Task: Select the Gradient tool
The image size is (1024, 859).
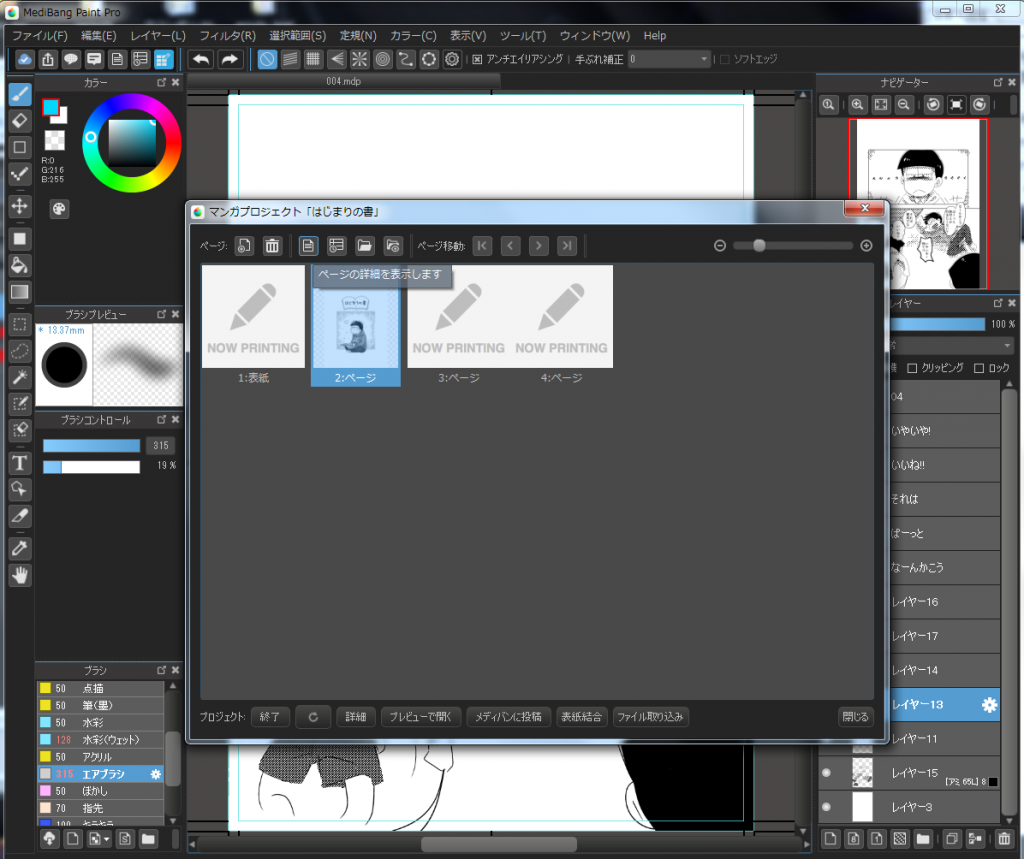Action: pos(20,291)
